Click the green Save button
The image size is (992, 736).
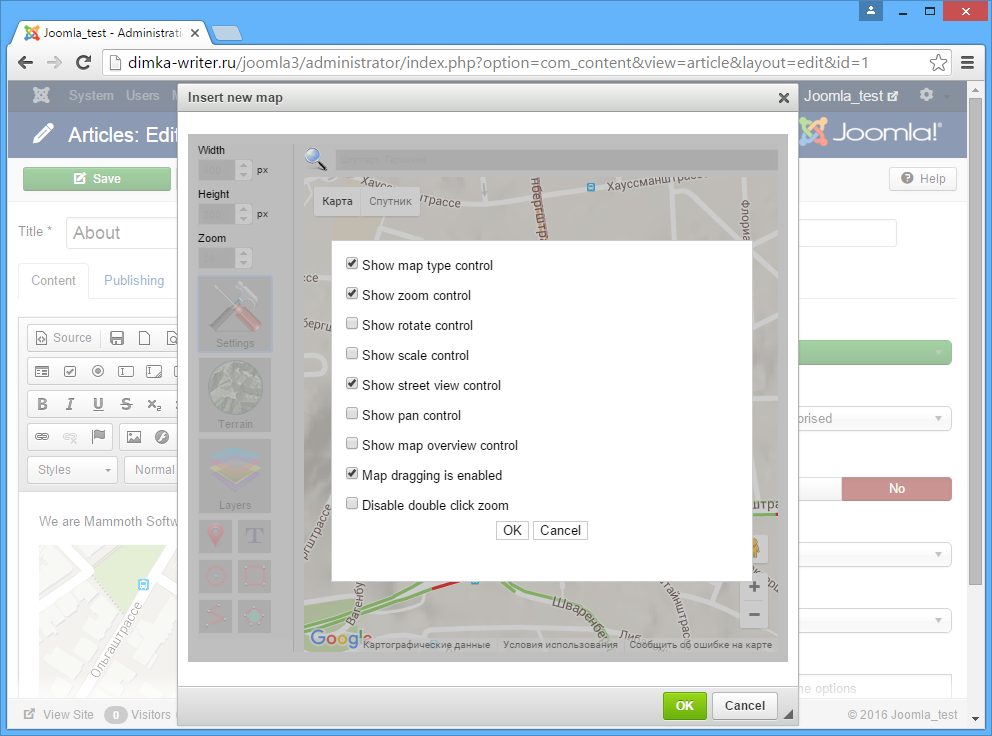(97, 179)
